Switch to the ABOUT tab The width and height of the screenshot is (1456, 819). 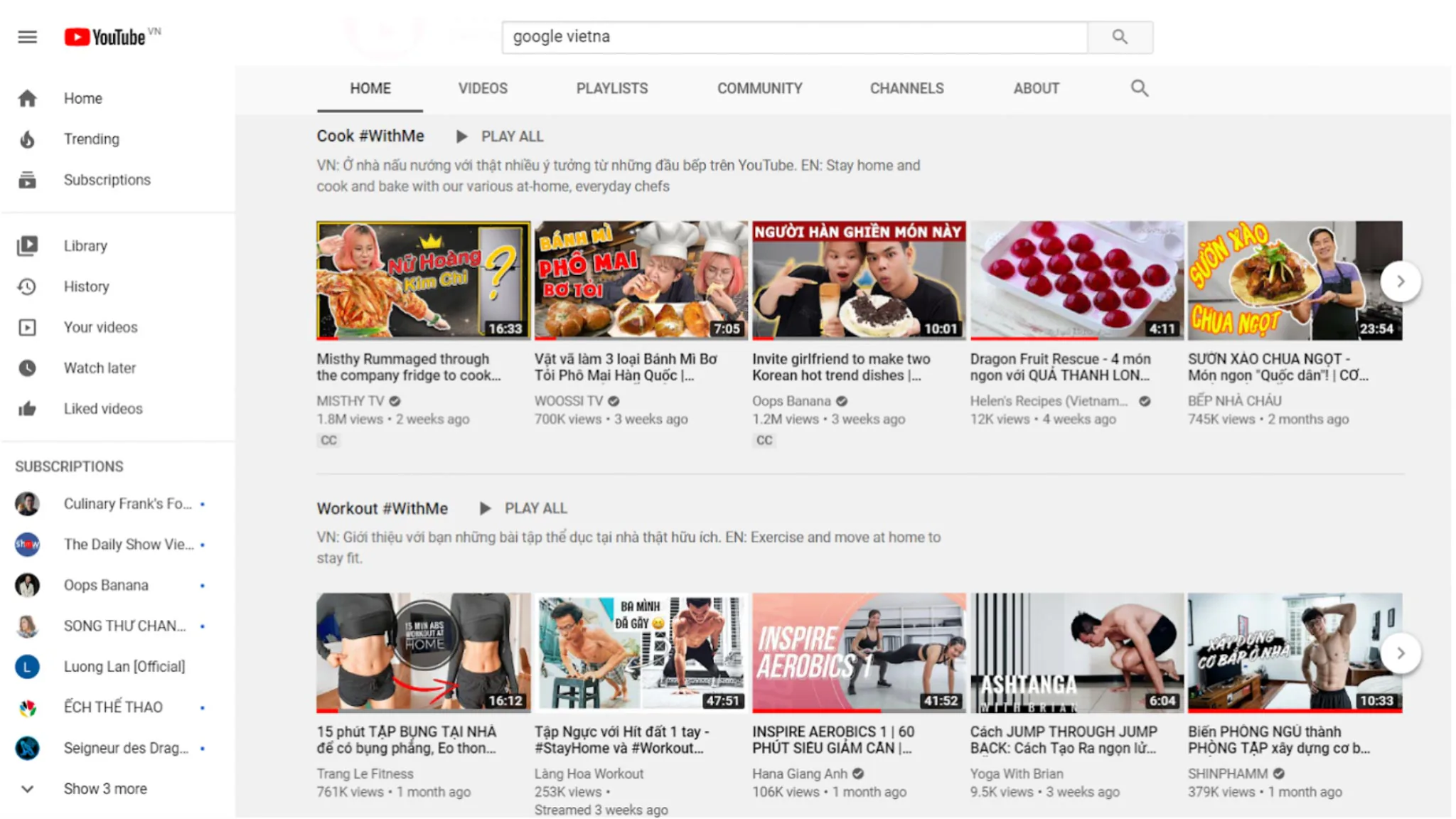click(x=1036, y=88)
